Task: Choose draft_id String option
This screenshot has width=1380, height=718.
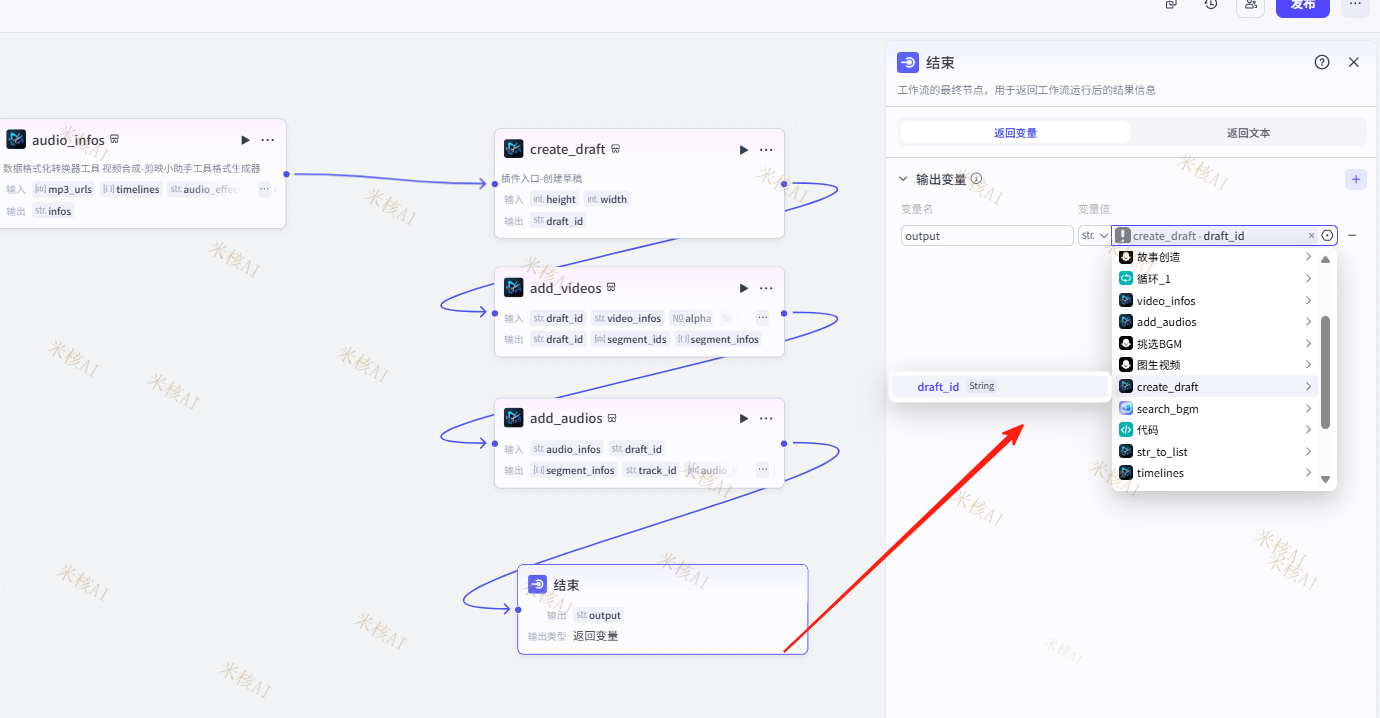Action: [x=938, y=387]
